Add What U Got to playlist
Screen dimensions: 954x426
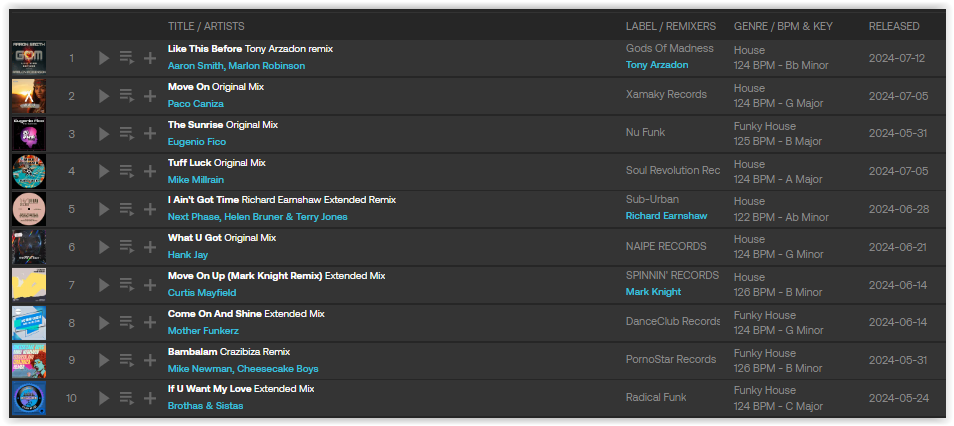(150, 247)
